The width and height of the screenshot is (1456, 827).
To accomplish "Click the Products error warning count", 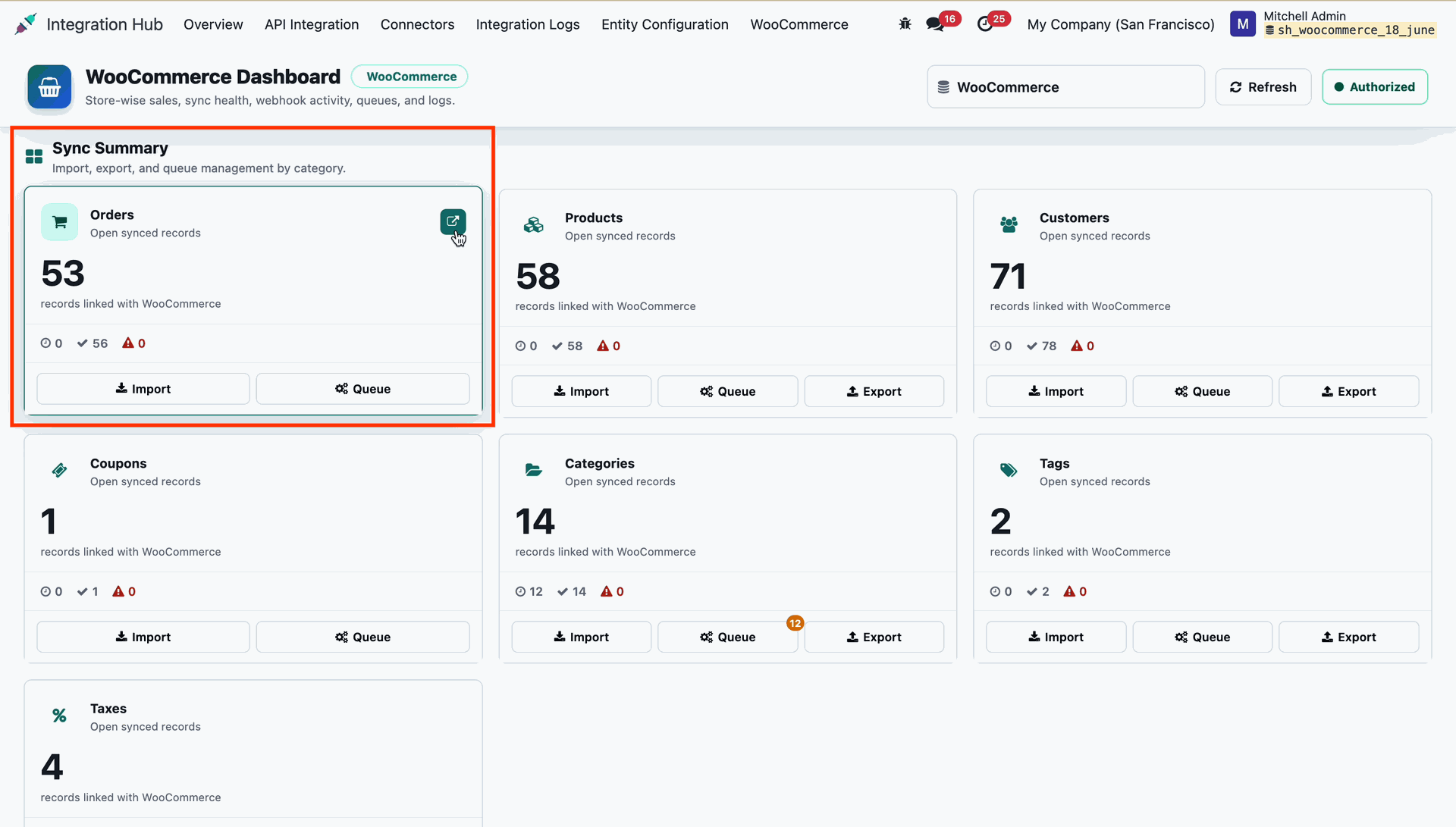I will click(609, 346).
